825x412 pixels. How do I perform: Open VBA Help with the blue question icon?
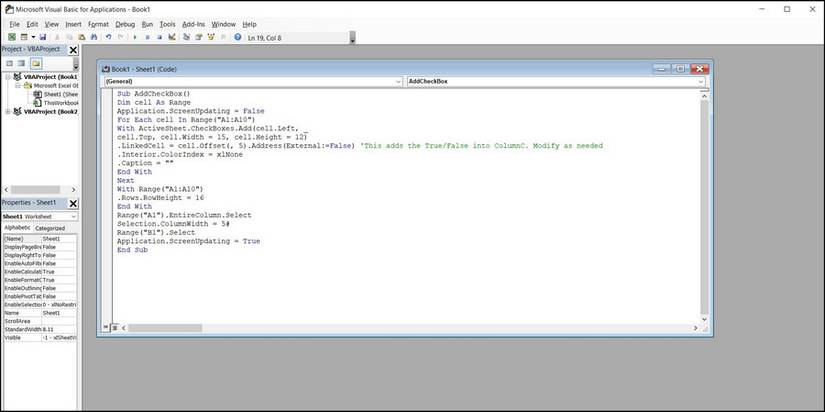tap(238, 37)
